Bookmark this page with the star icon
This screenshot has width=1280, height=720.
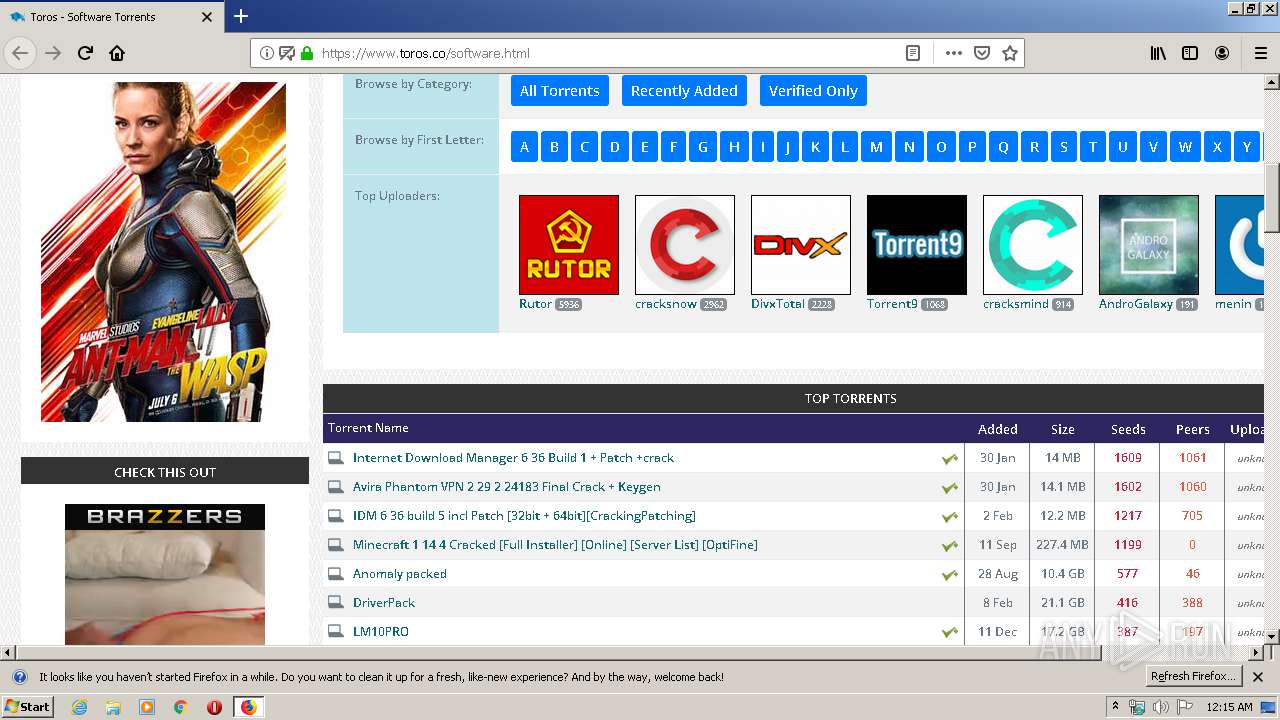[x=1010, y=53]
